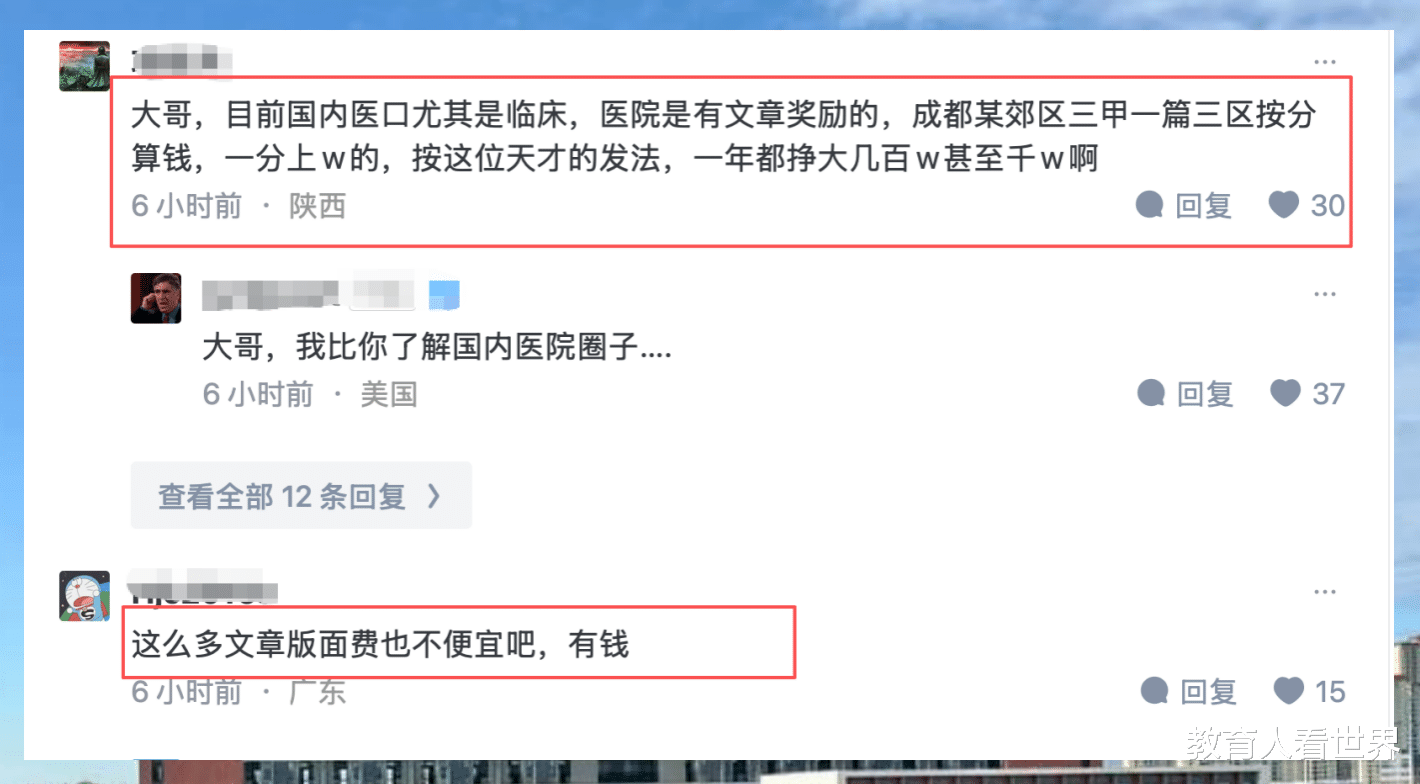Click the reply bubble icon on 广东 comment

1155,691
